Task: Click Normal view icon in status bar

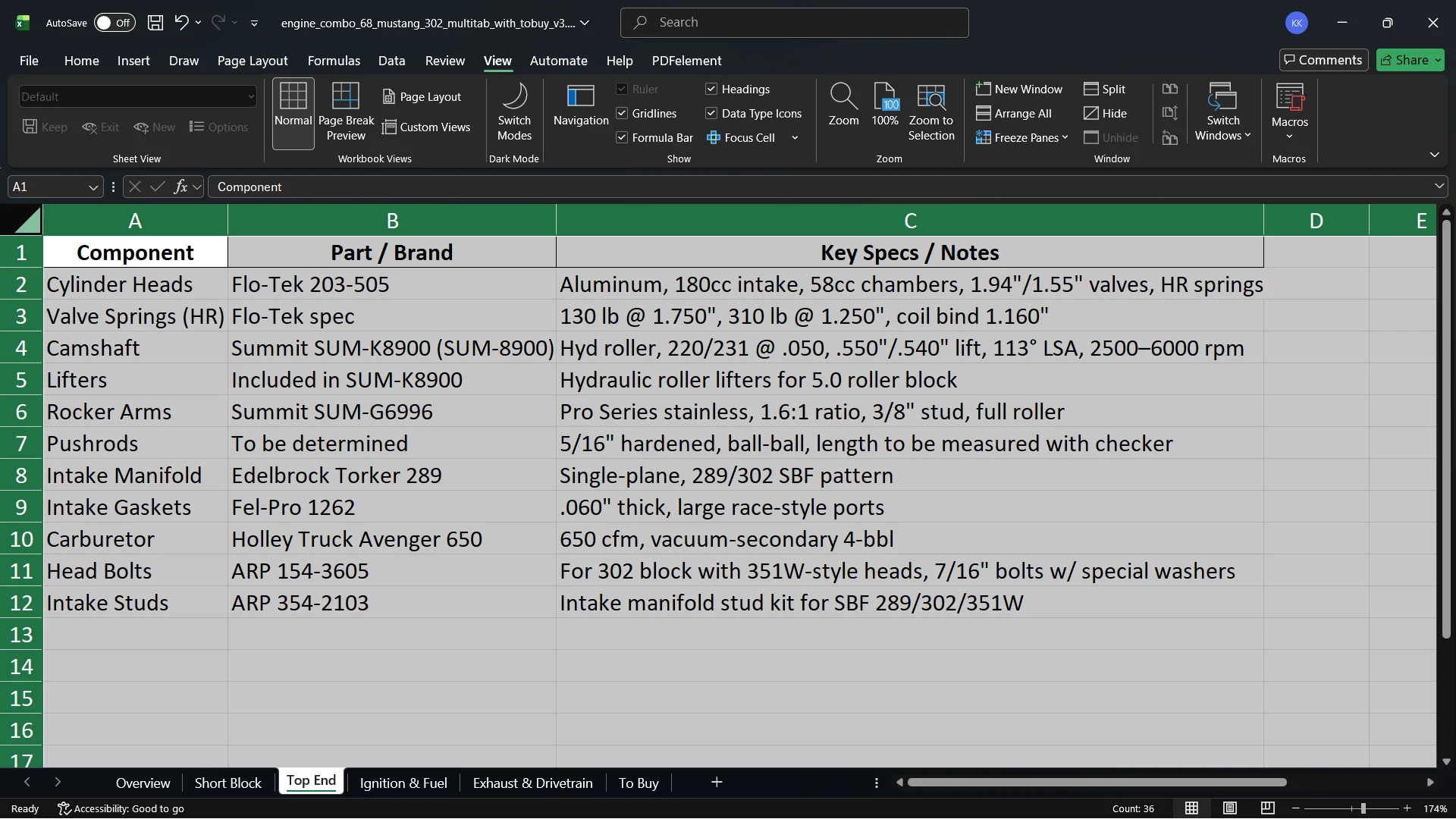Action: click(x=1192, y=808)
